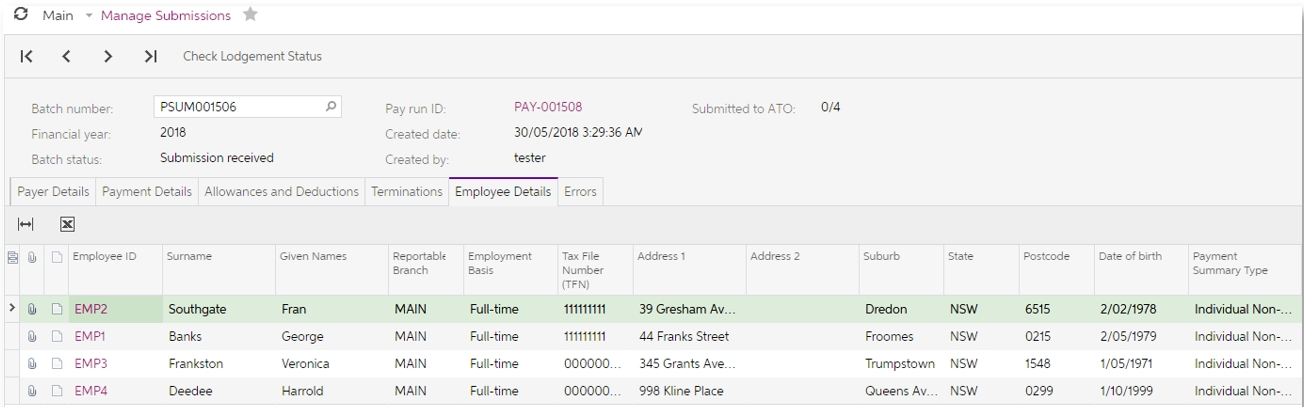Click into the Batch number field

click(240, 107)
